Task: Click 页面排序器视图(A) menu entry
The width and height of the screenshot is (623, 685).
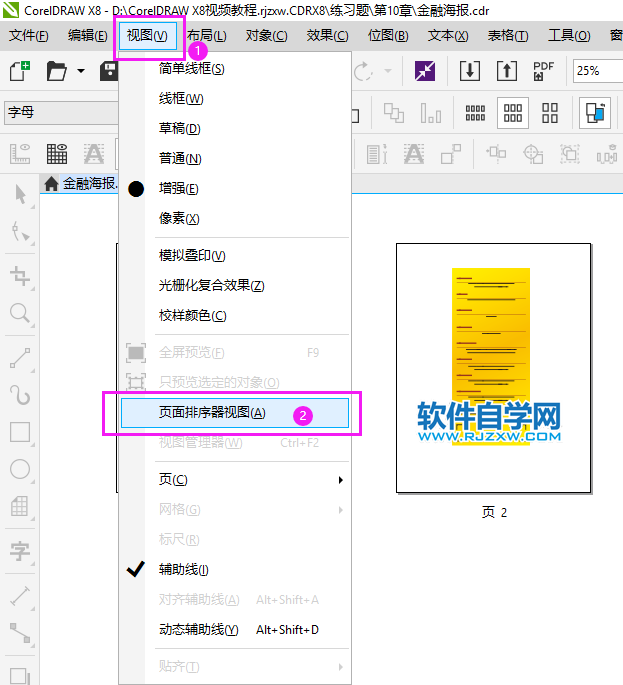Action: click(x=235, y=413)
